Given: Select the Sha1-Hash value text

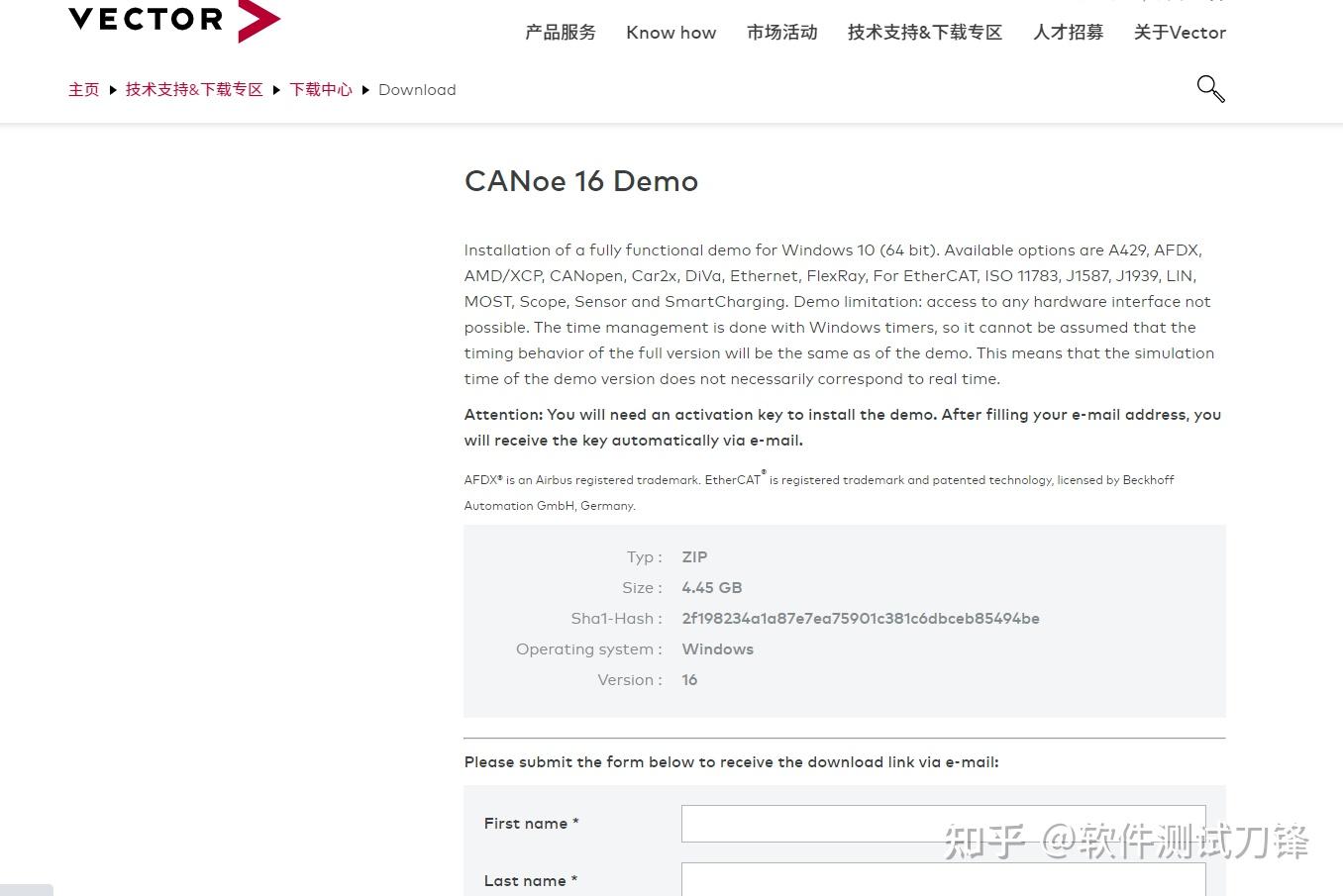Looking at the screenshot, I should click(860, 618).
